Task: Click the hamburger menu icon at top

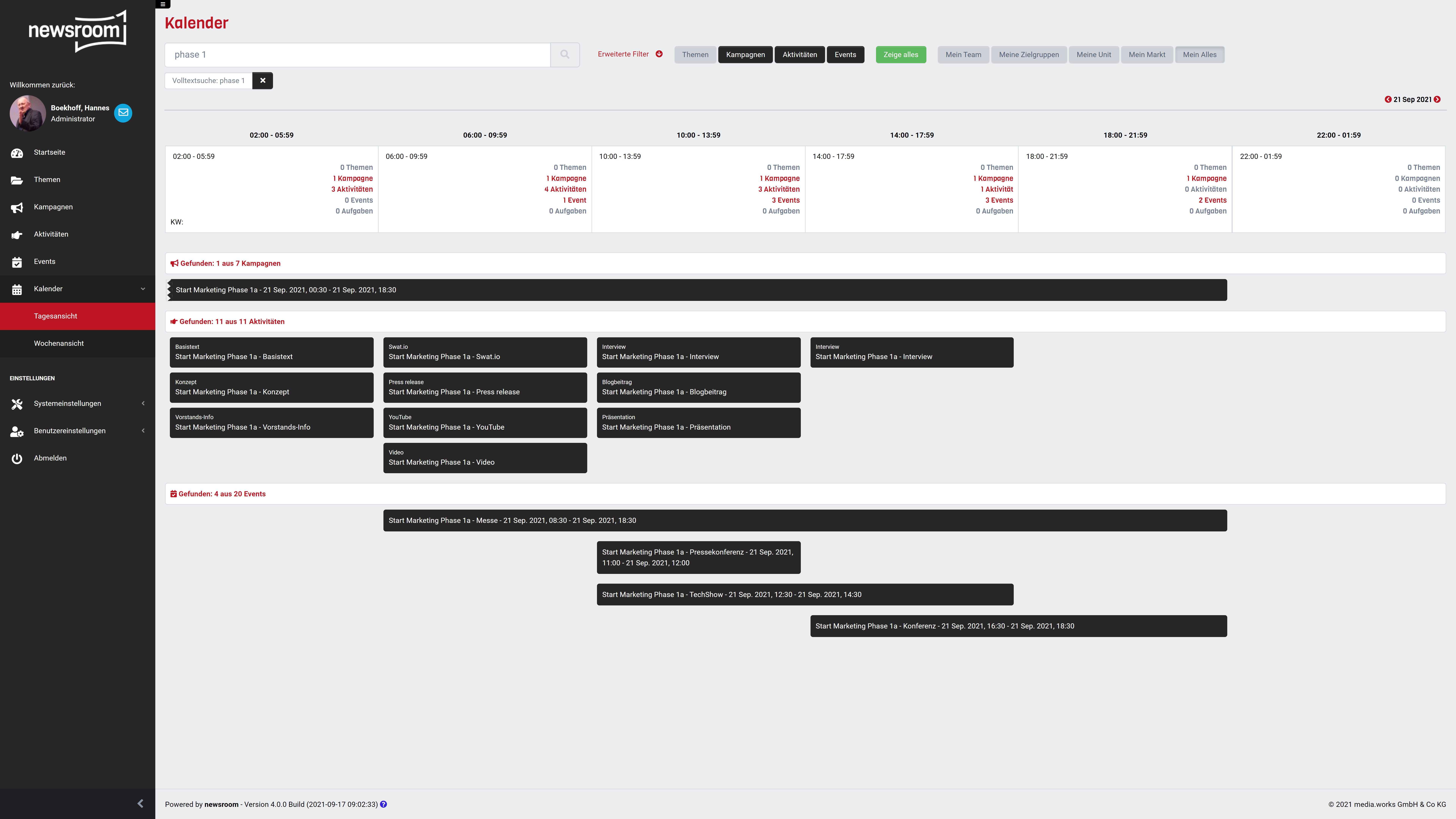Action: [163, 4]
